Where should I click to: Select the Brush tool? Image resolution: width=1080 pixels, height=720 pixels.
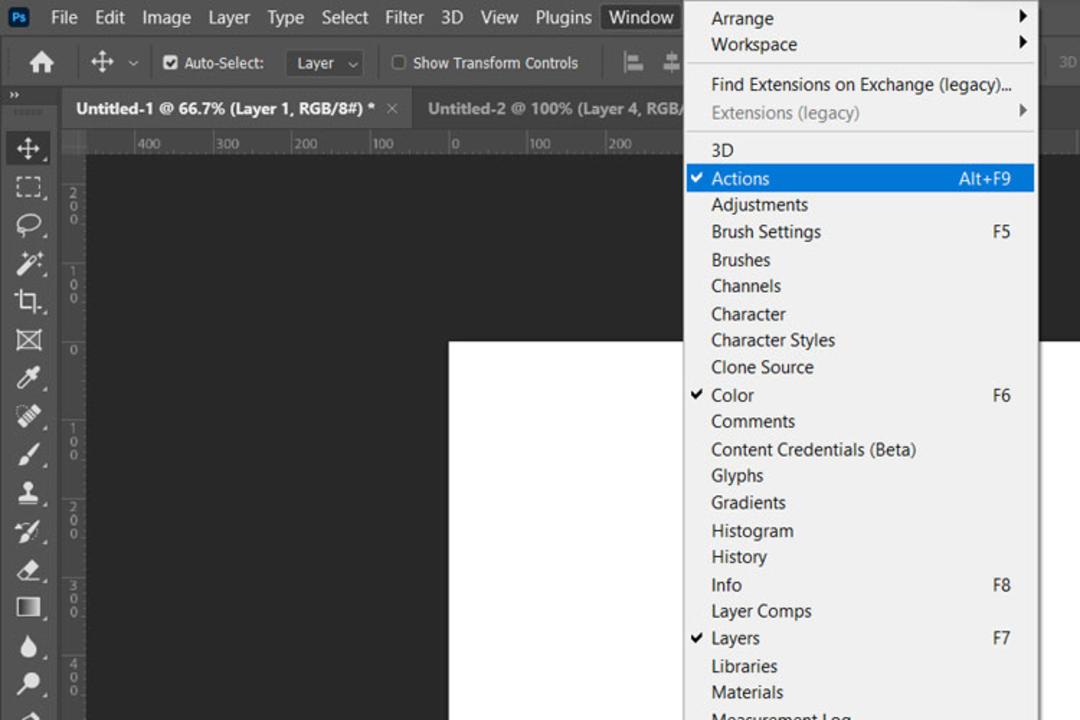pos(28,455)
